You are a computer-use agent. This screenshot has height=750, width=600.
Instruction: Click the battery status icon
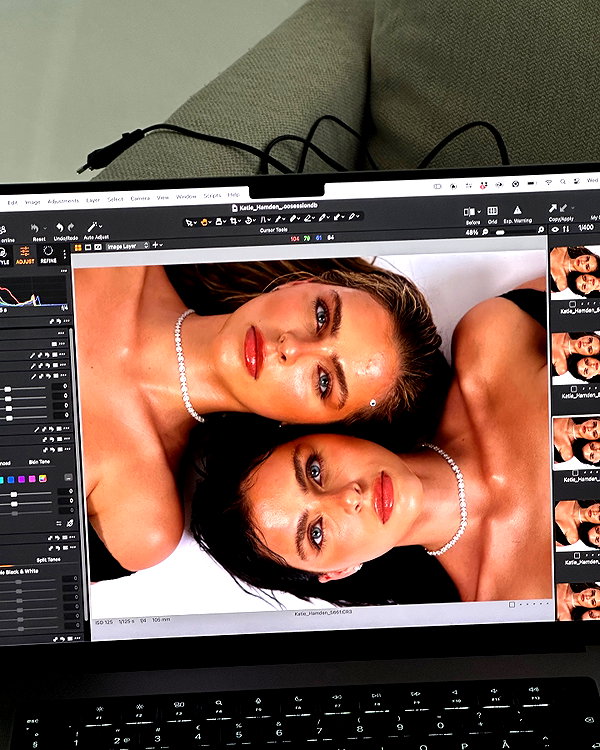[x=532, y=183]
